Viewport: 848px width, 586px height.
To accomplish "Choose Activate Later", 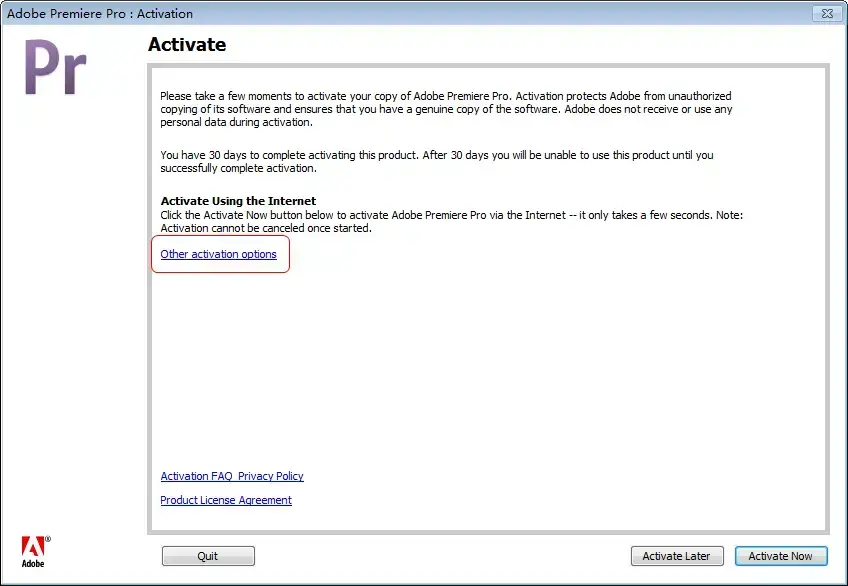I will tap(677, 556).
